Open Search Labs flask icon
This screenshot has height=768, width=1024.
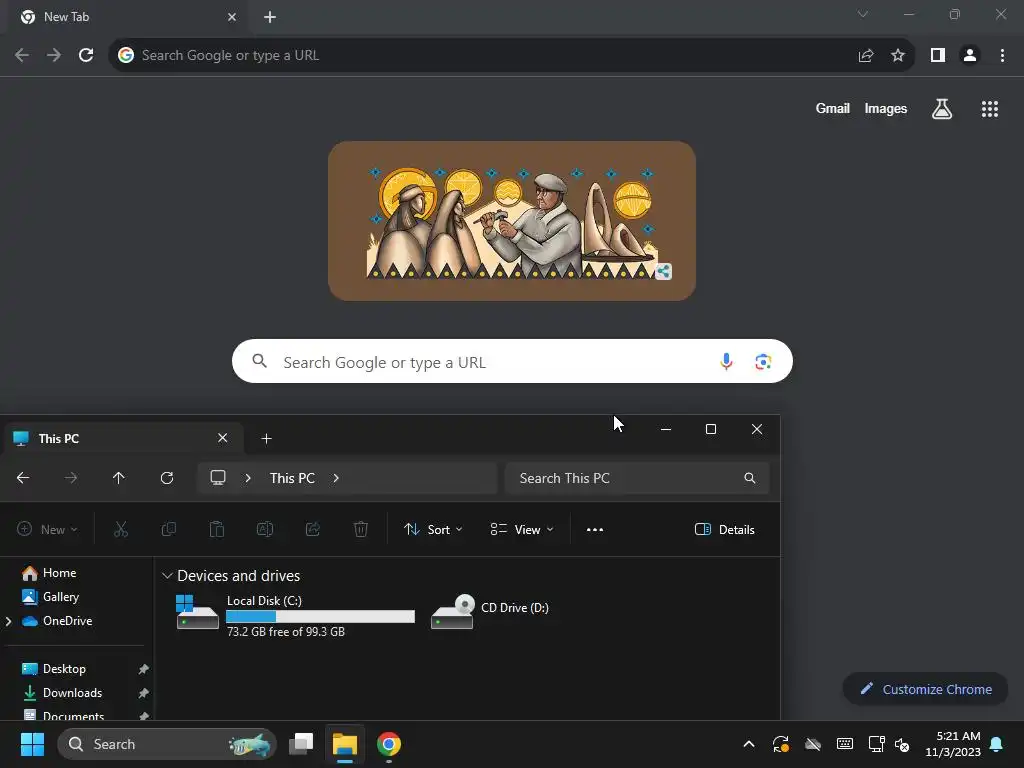(942, 109)
